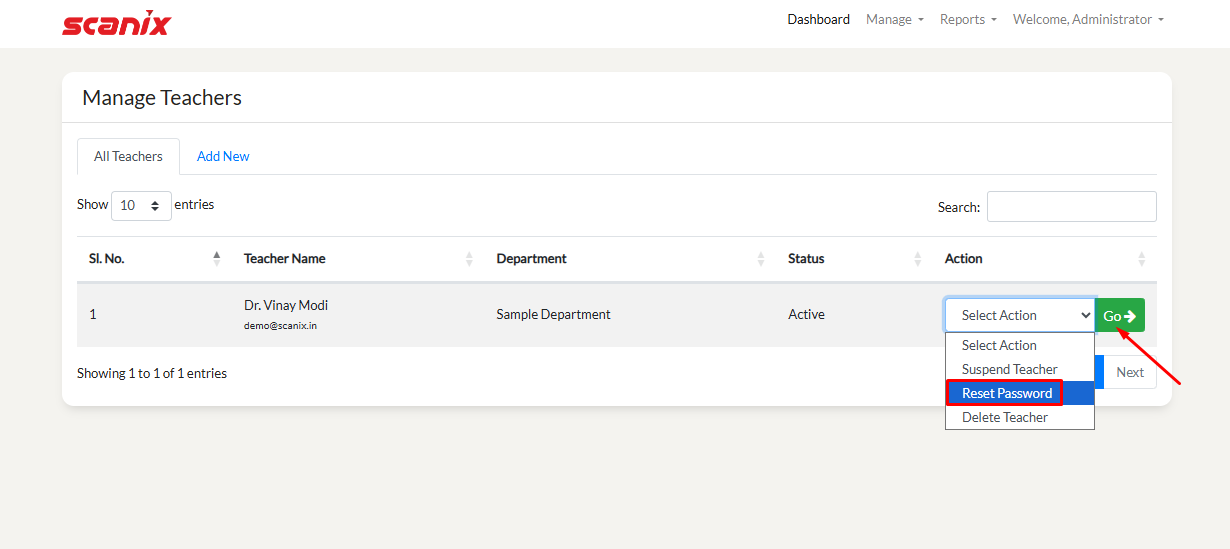This screenshot has height=549, width=1230.
Task: Switch to the All Teachers tab
Action: click(128, 156)
